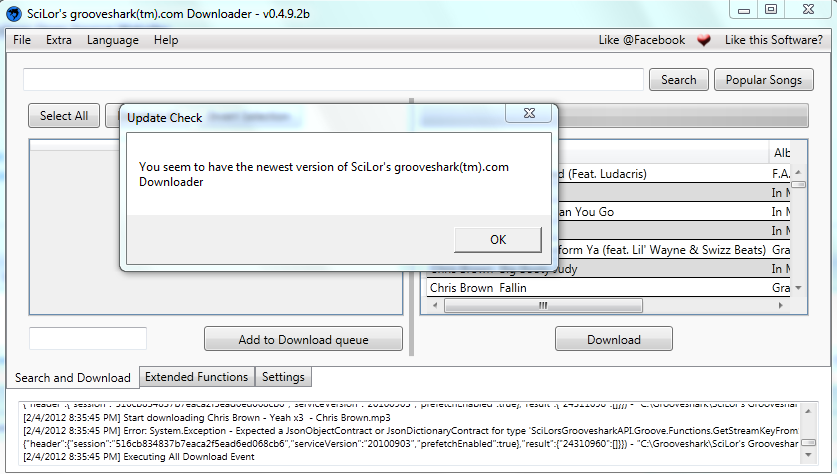Click the grooveshark app icon in title bar
This screenshot has width=837, height=474.
pyautogui.click(x=14, y=14)
